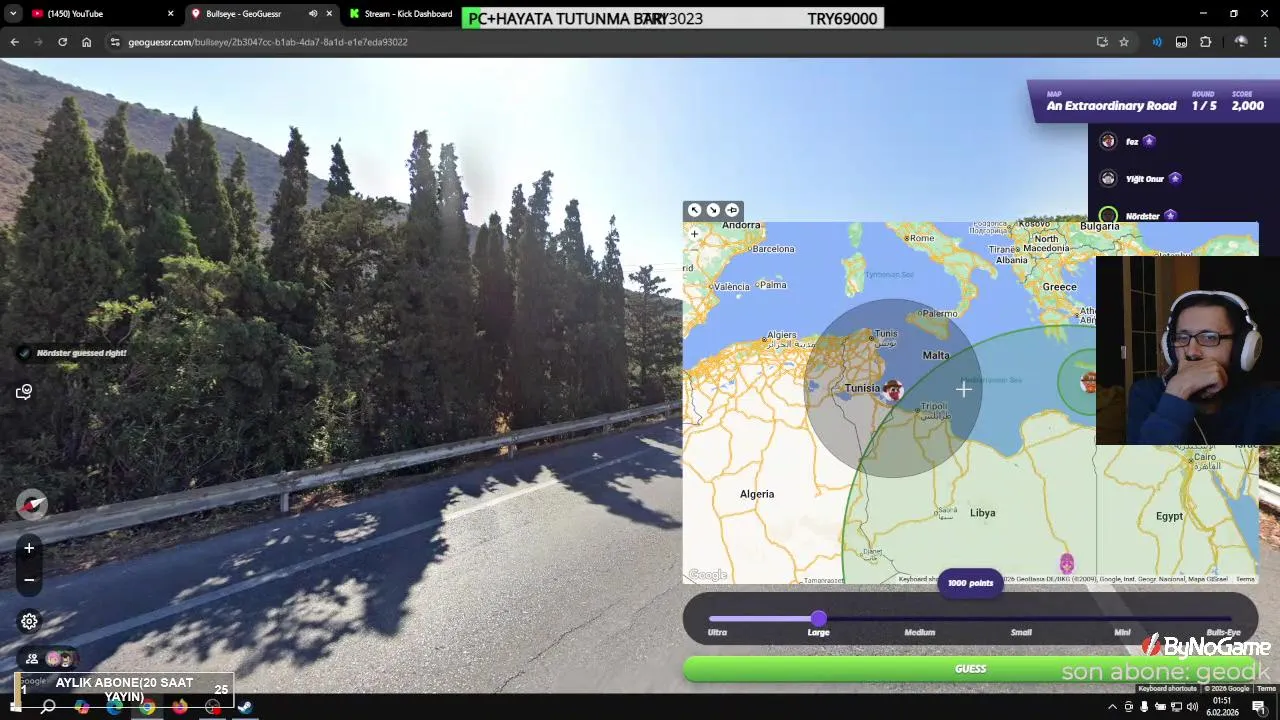This screenshot has height=720, width=1280.
Task: Close the YouTube tab
Action: click(170, 14)
